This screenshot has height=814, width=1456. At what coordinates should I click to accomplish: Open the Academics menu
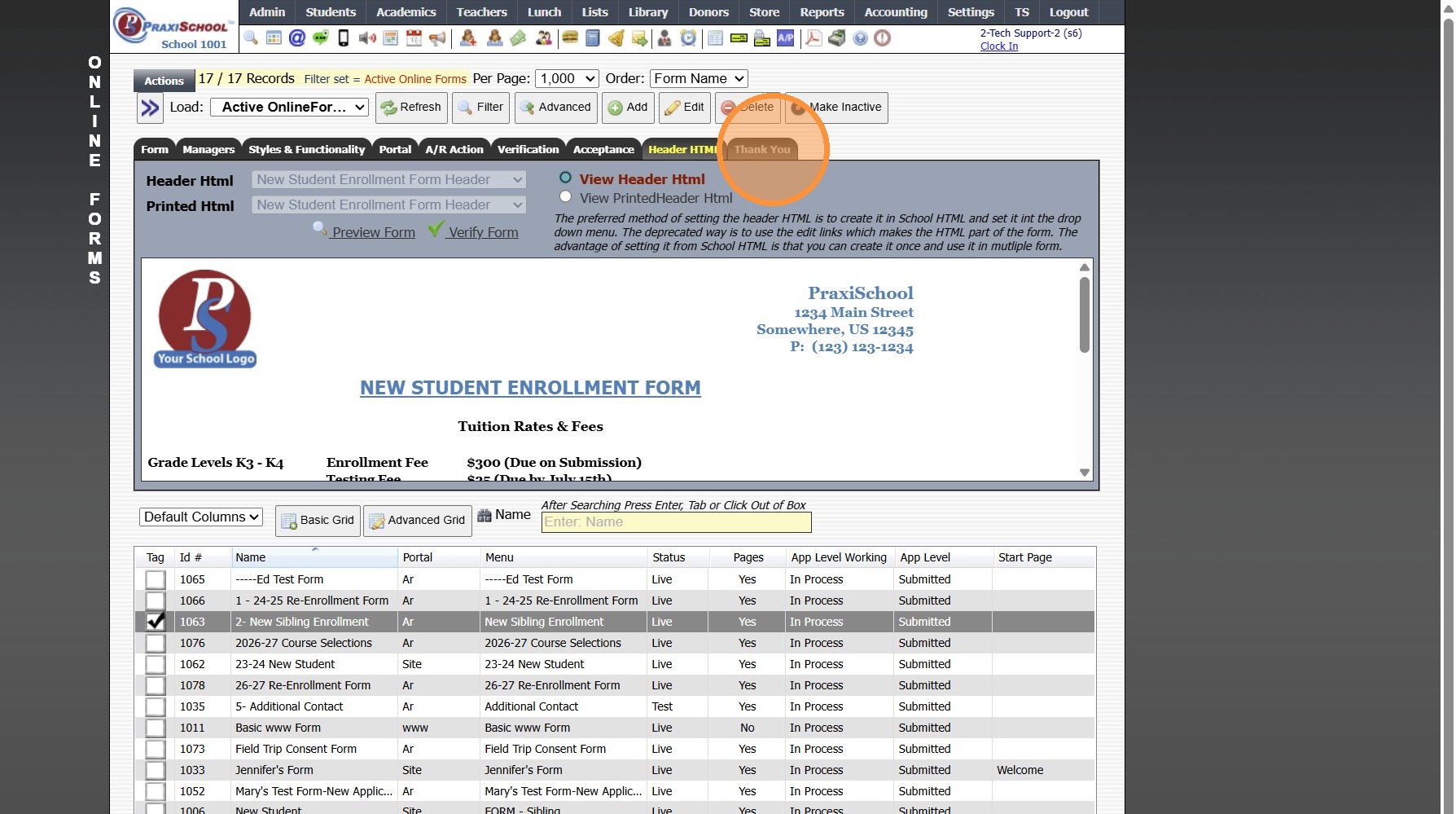pos(406,12)
